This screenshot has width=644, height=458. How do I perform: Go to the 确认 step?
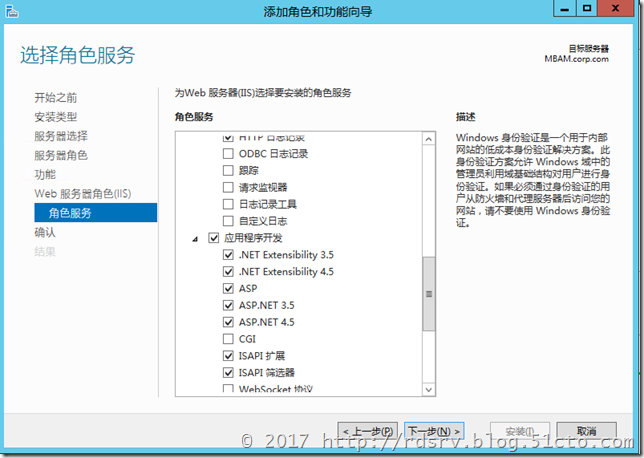point(45,232)
